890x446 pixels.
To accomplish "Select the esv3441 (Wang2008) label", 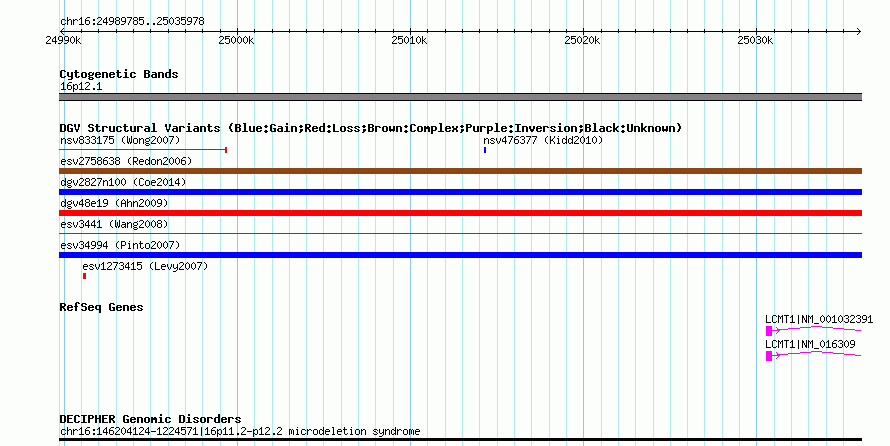I will click(x=114, y=224).
